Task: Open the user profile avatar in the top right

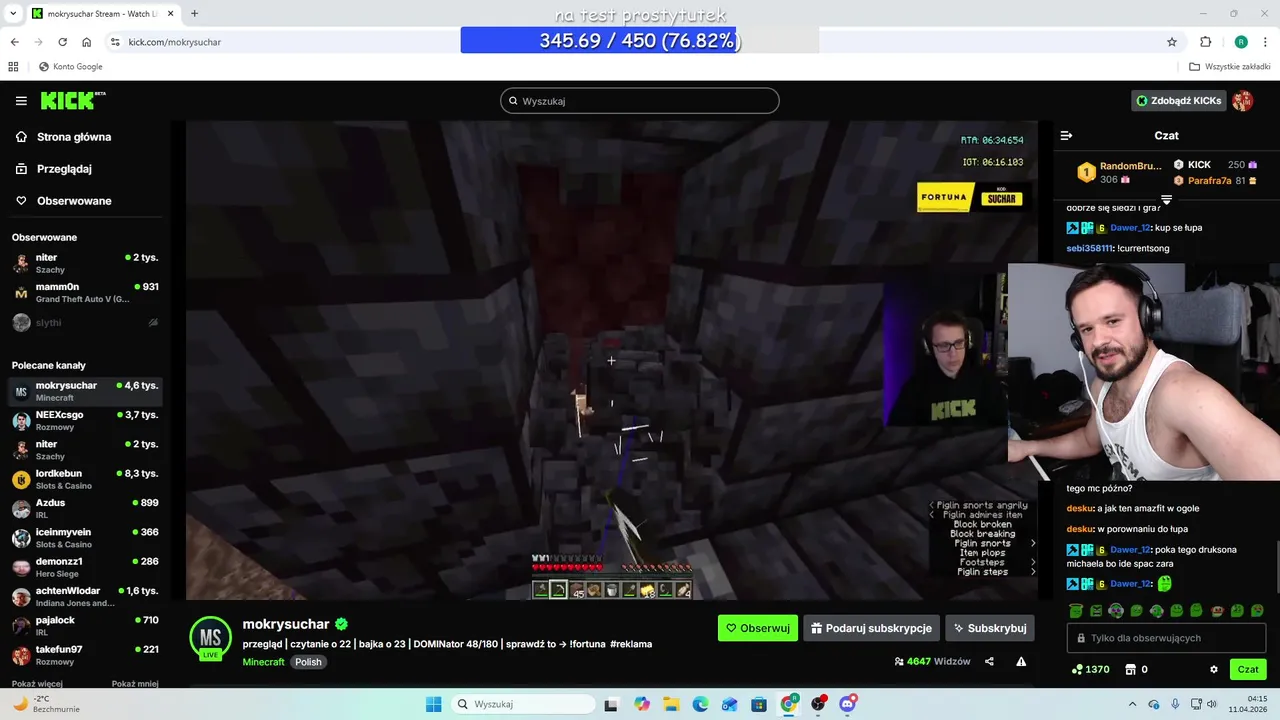Action: (x=1243, y=101)
